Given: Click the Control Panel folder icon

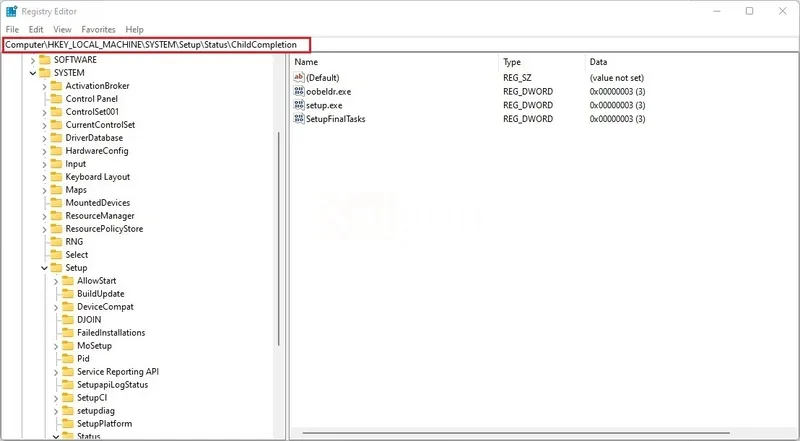Looking at the screenshot, I should point(56,99).
